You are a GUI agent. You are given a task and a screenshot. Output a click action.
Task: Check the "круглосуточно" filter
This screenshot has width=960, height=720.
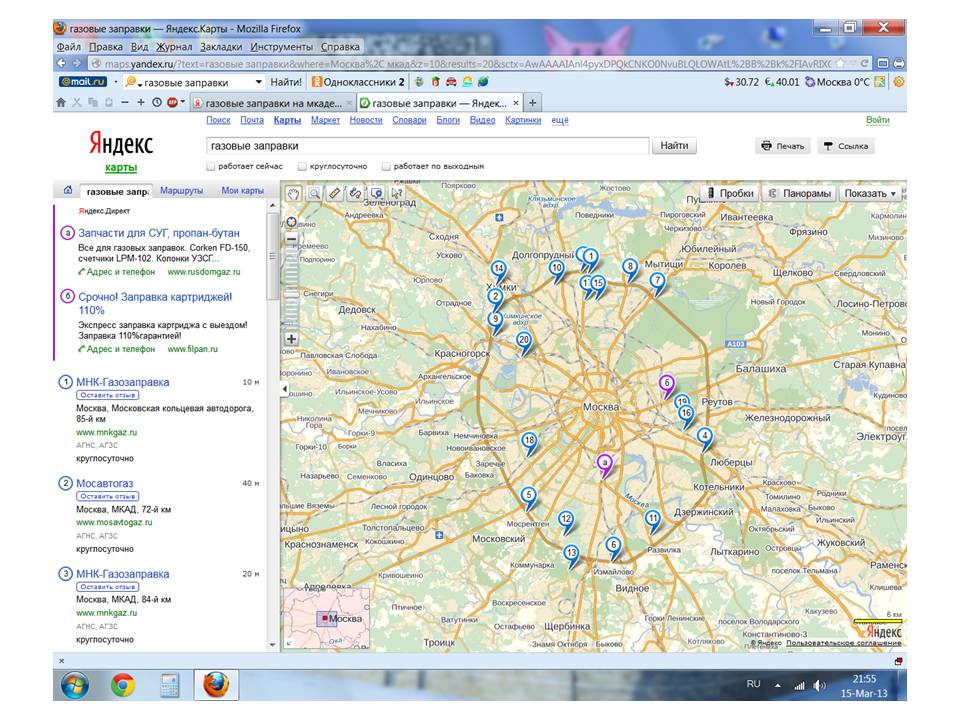[301, 166]
